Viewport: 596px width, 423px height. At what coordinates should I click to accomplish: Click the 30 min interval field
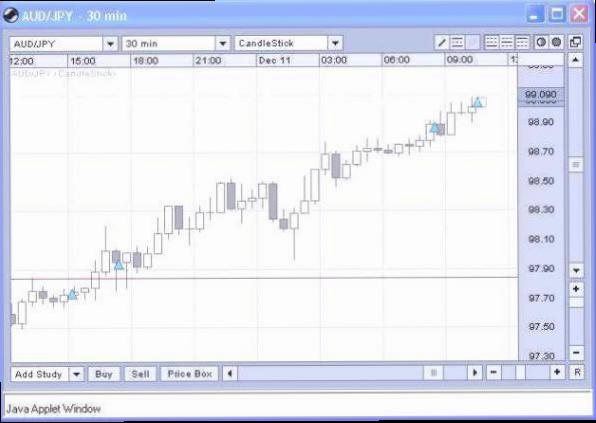pos(169,44)
